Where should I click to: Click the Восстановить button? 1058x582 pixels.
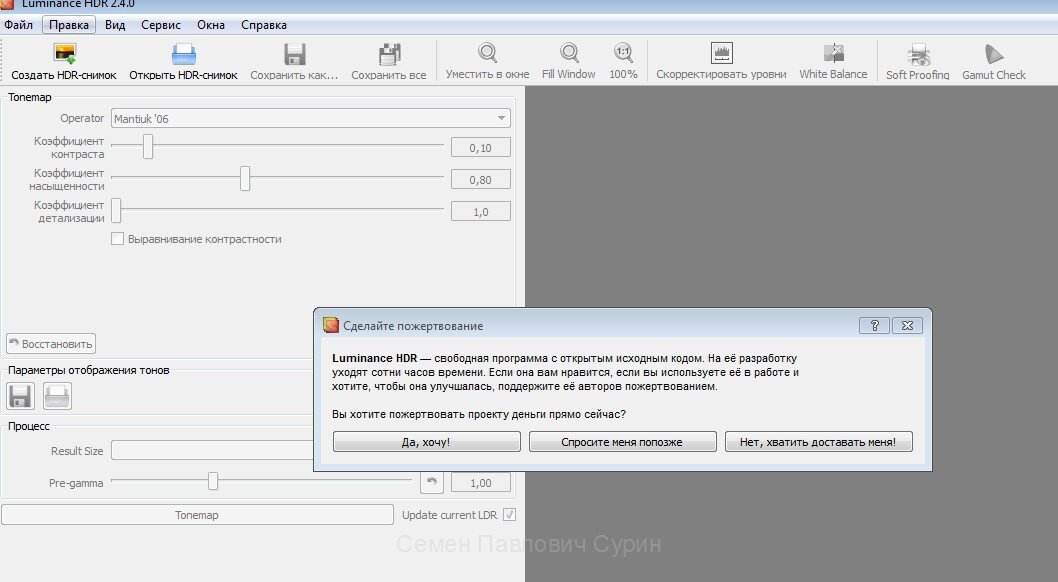[51, 344]
